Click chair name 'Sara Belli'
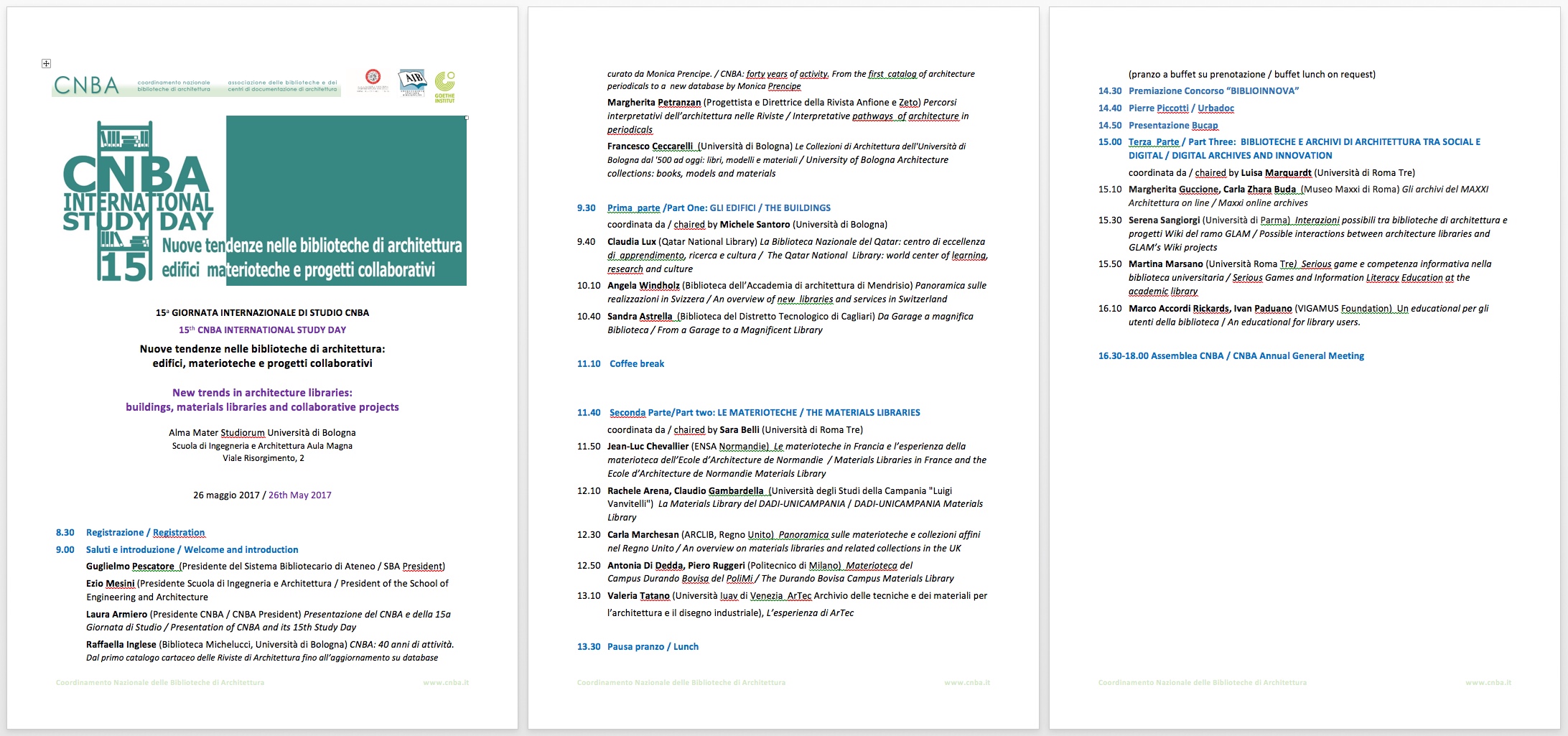 click(739, 430)
